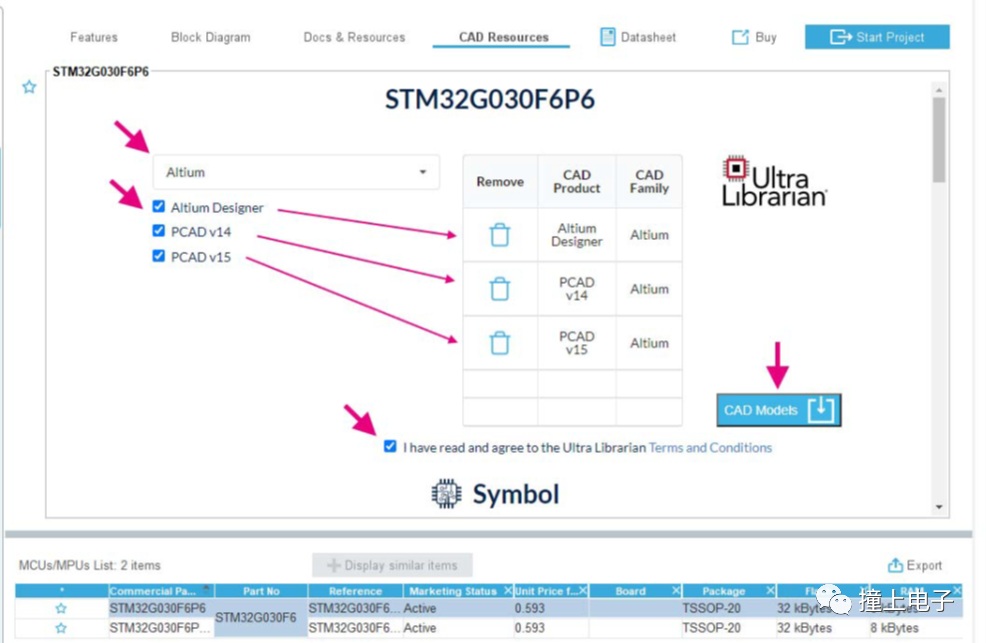Click the PCAD v14 cell in CAD Product column
The image size is (986, 643).
(577, 289)
